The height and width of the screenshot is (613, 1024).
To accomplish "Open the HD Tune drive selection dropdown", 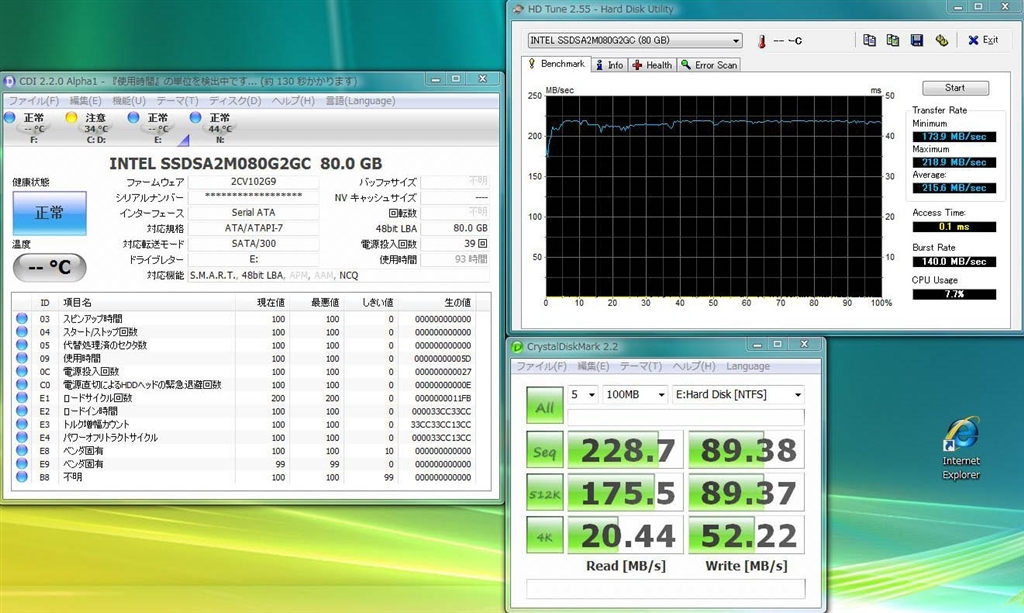I will tap(635, 40).
